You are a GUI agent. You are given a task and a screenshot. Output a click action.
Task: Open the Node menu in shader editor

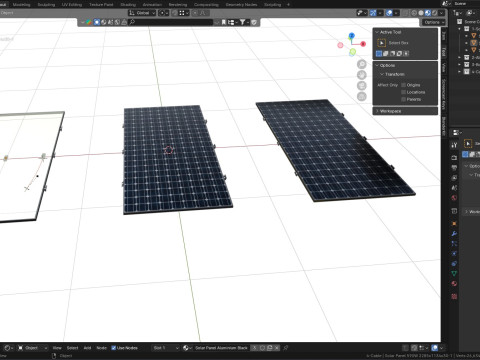[101, 348]
